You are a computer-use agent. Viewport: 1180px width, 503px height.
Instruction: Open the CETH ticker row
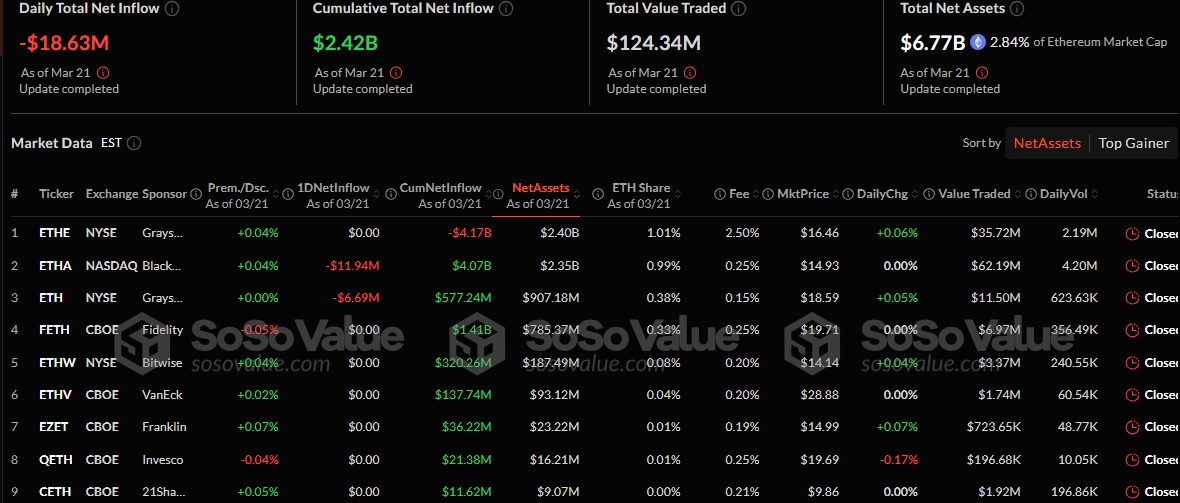point(55,492)
